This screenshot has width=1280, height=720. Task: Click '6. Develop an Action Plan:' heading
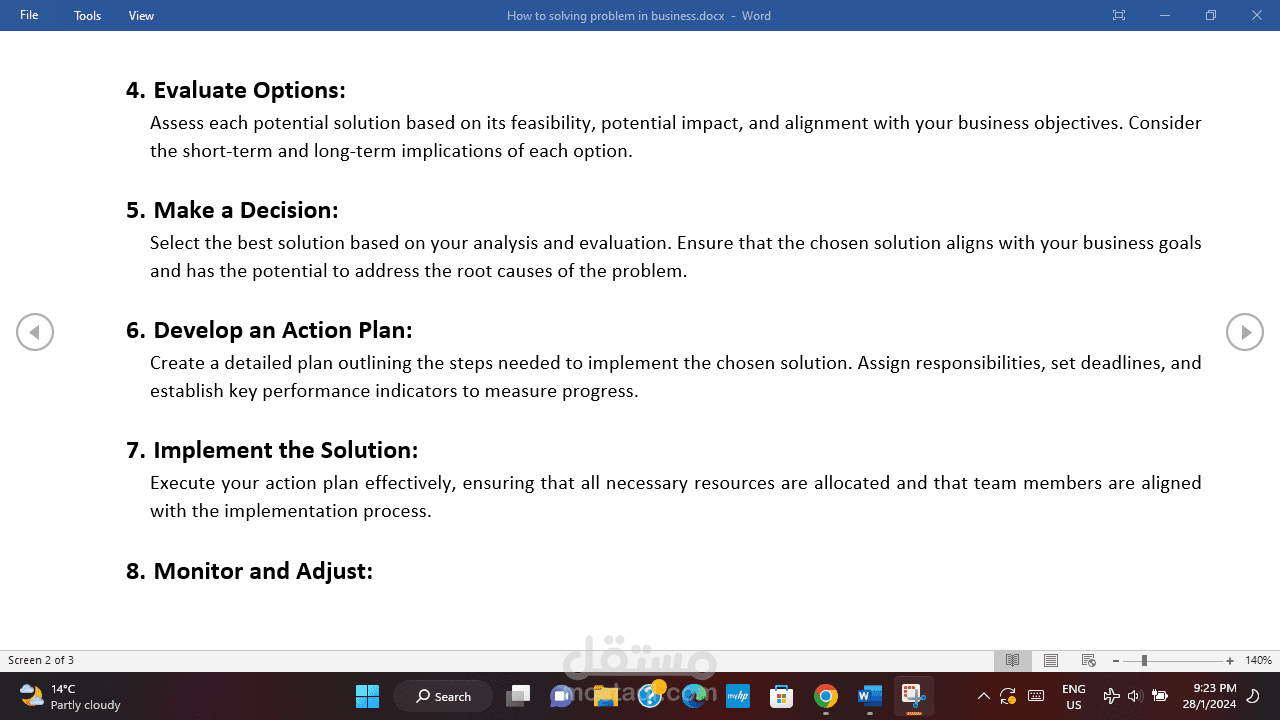(x=269, y=330)
